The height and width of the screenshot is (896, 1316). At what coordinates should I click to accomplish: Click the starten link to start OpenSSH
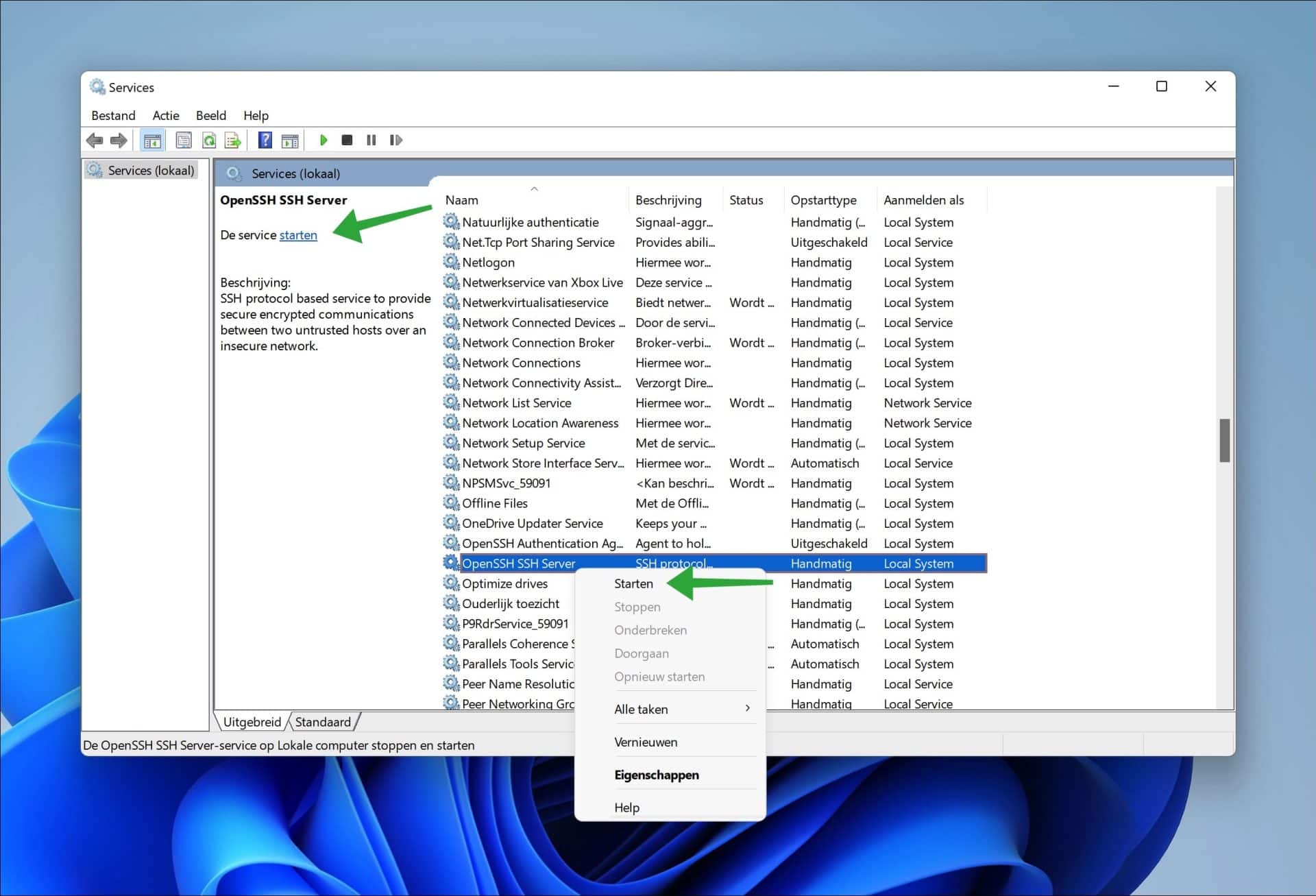coord(298,234)
